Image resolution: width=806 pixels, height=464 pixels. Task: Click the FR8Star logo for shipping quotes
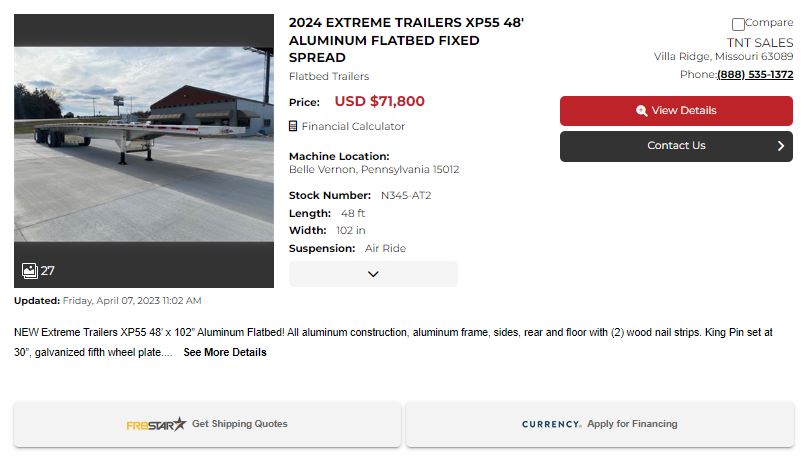(x=156, y=424)
